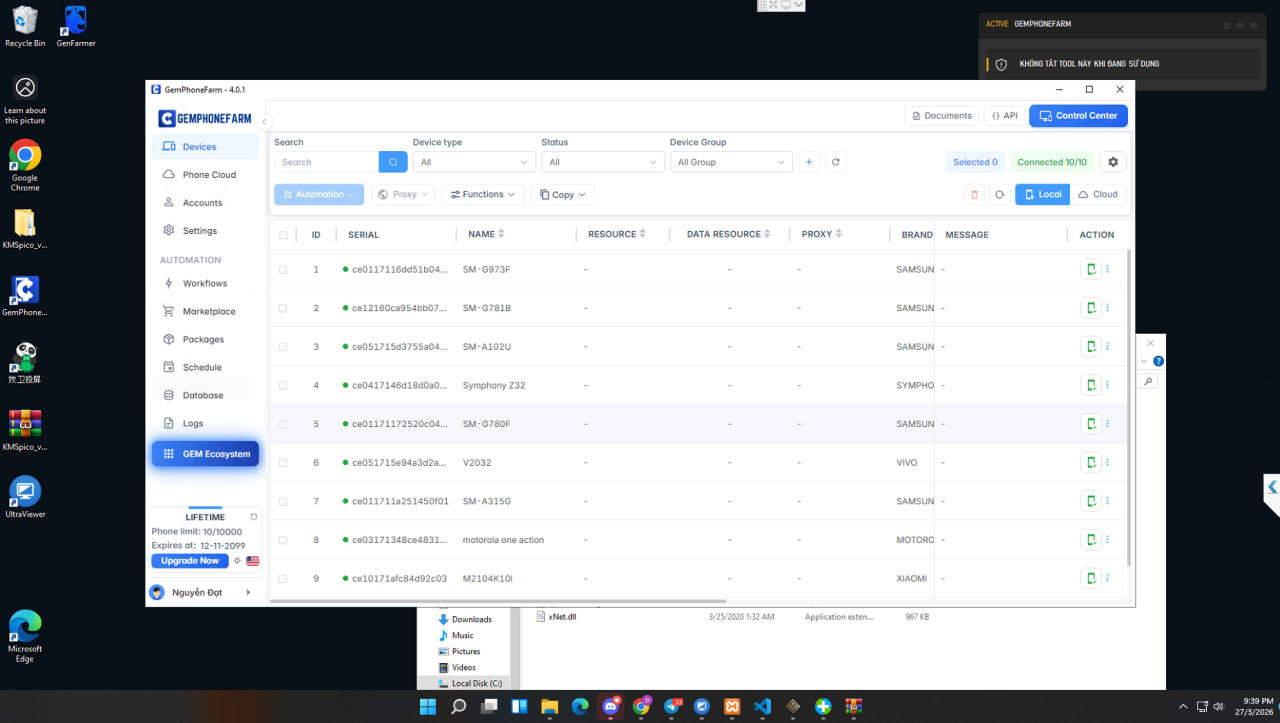Viewport: 1280px width, 723px height.
Task: Click the refresh icon beside add-group
Action: (836, 162)
